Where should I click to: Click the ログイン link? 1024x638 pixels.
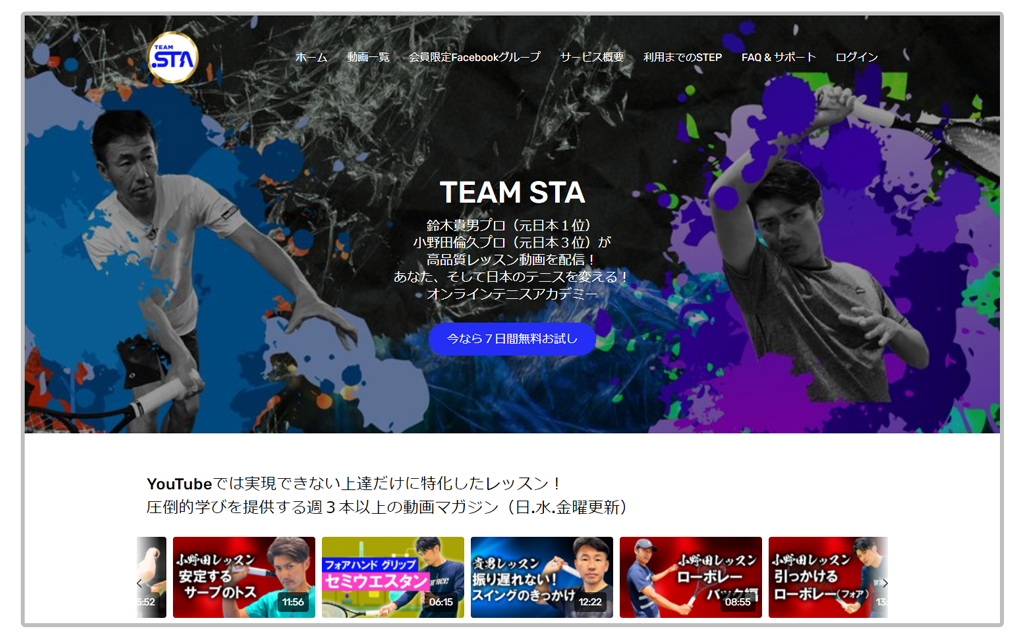(x=857, y=57)
